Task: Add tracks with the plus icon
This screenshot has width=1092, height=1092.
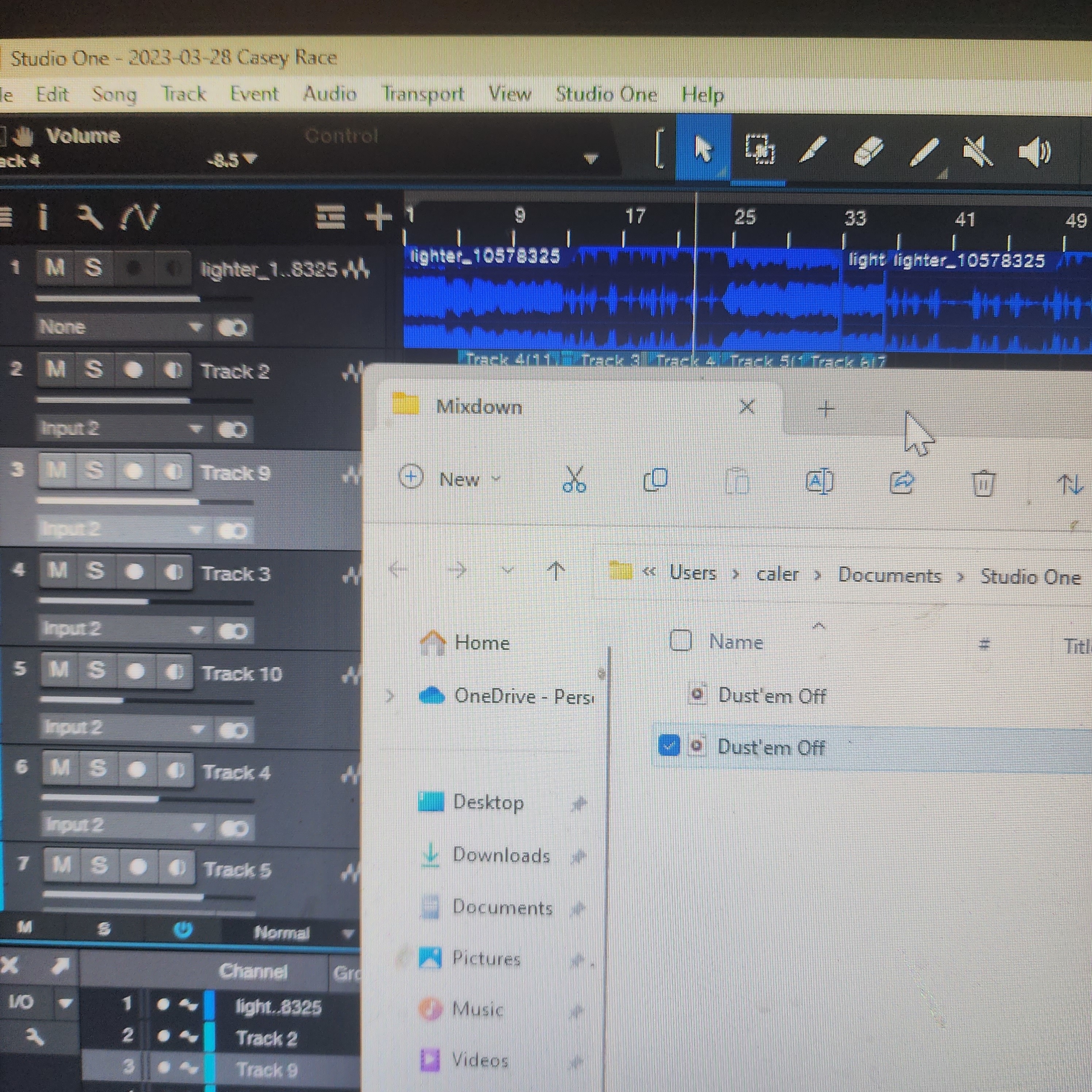Action: pos(379,217)
